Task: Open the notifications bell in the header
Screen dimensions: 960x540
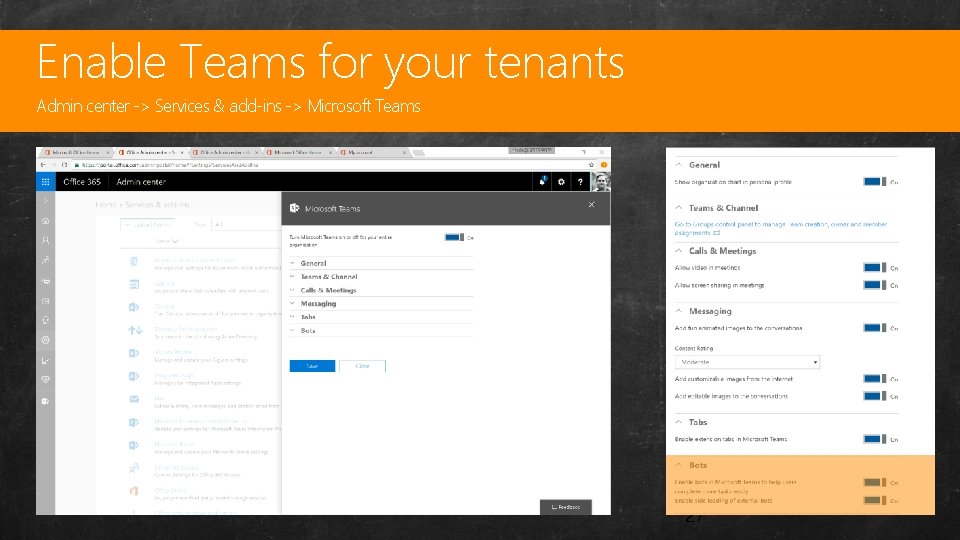Action: click(x=542, y=182)
